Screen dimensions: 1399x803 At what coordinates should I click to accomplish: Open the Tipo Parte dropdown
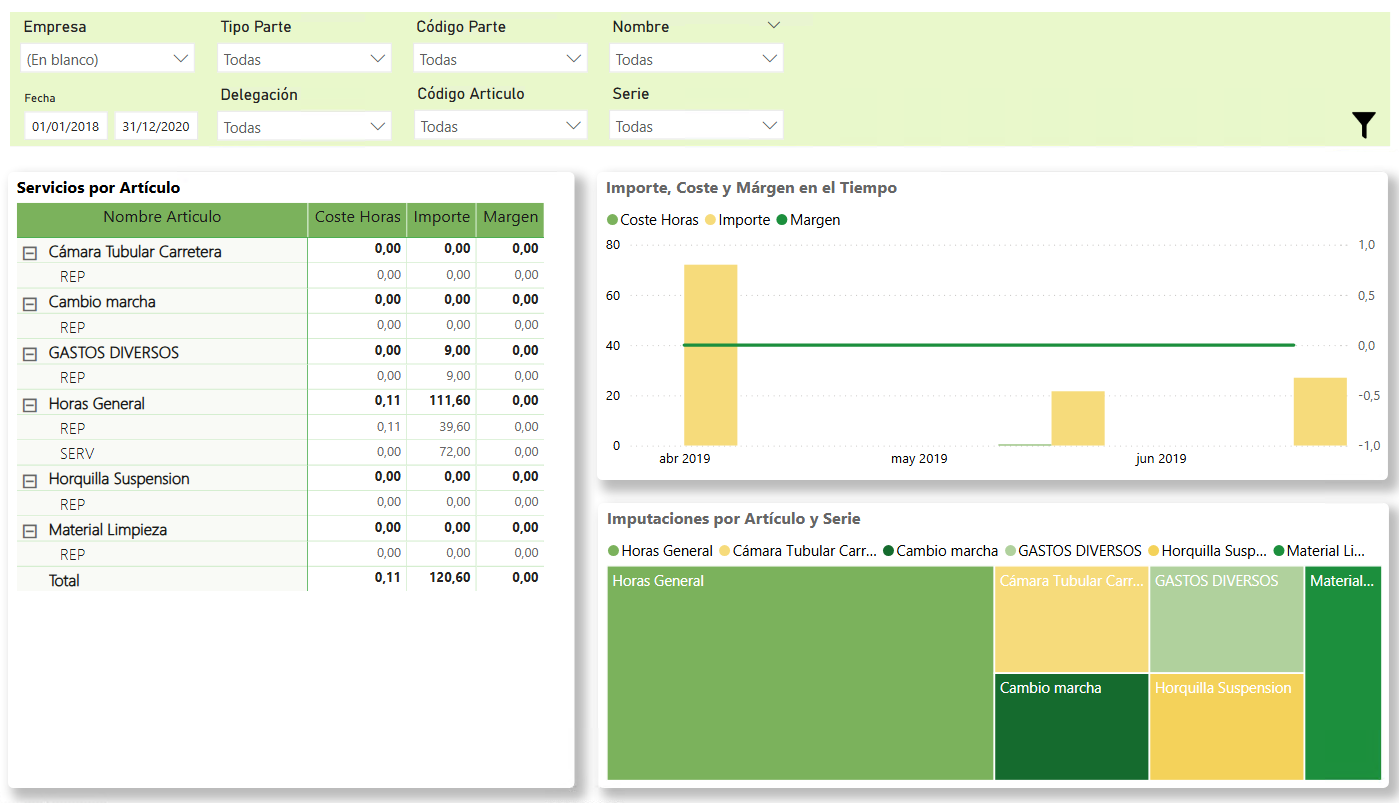(304, 59)
